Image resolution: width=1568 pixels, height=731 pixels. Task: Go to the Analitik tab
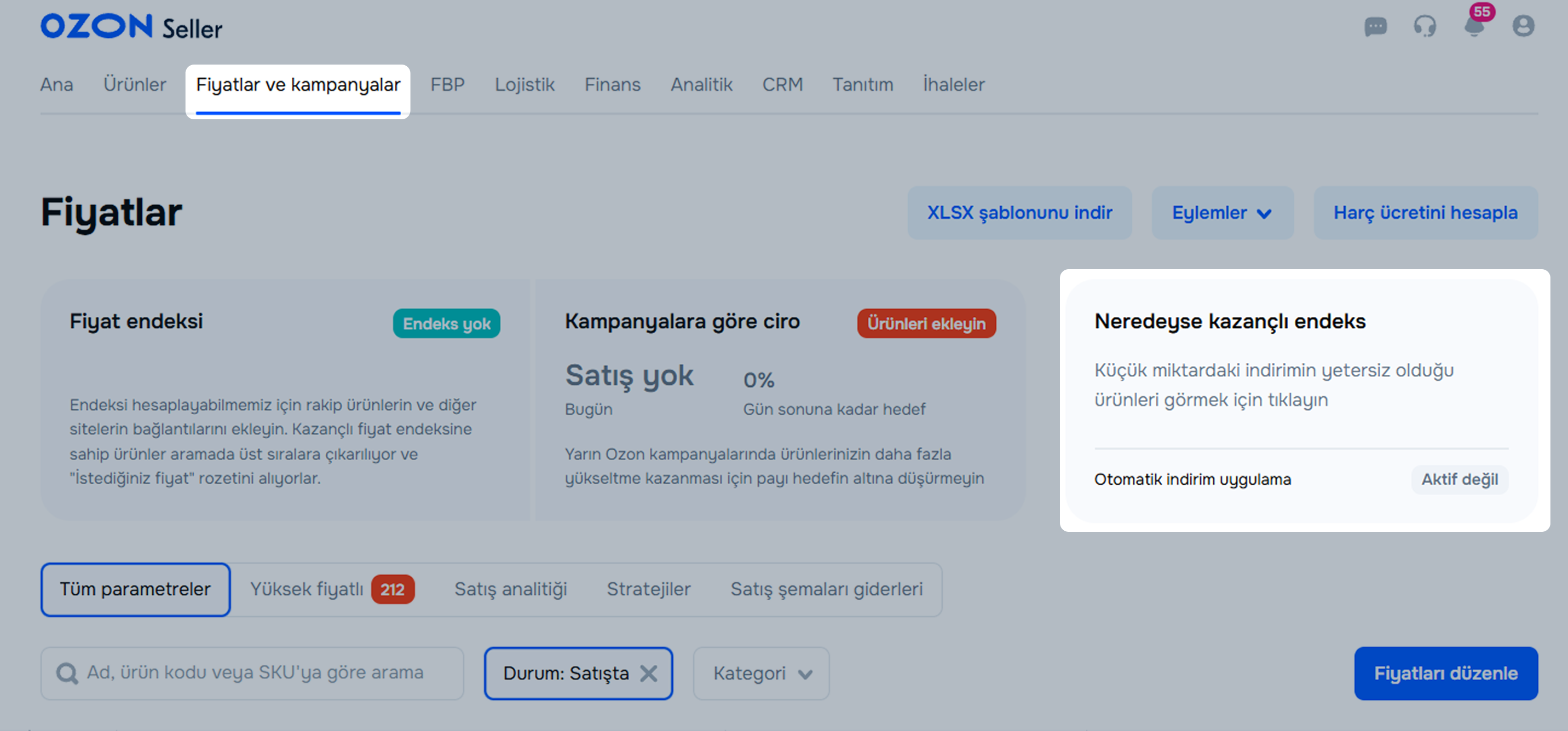(x=701, y=84)
